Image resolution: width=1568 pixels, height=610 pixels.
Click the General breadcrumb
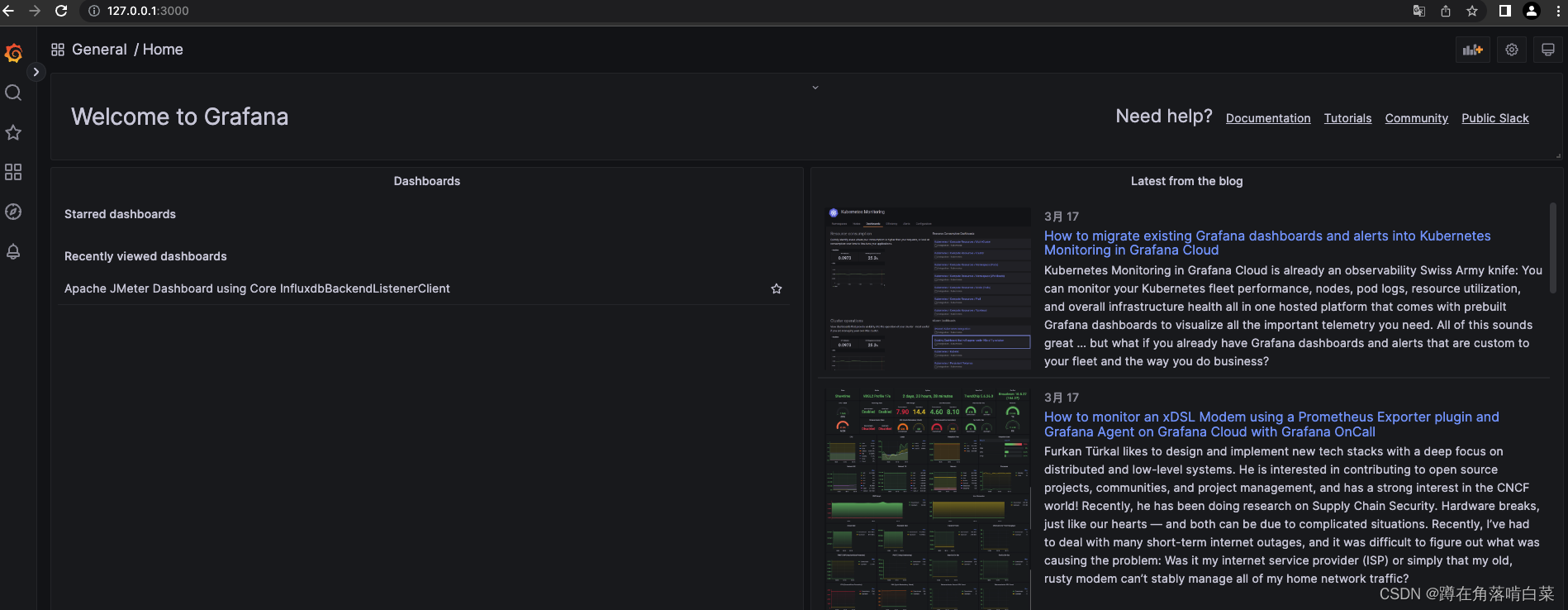[x=99, y=50]
